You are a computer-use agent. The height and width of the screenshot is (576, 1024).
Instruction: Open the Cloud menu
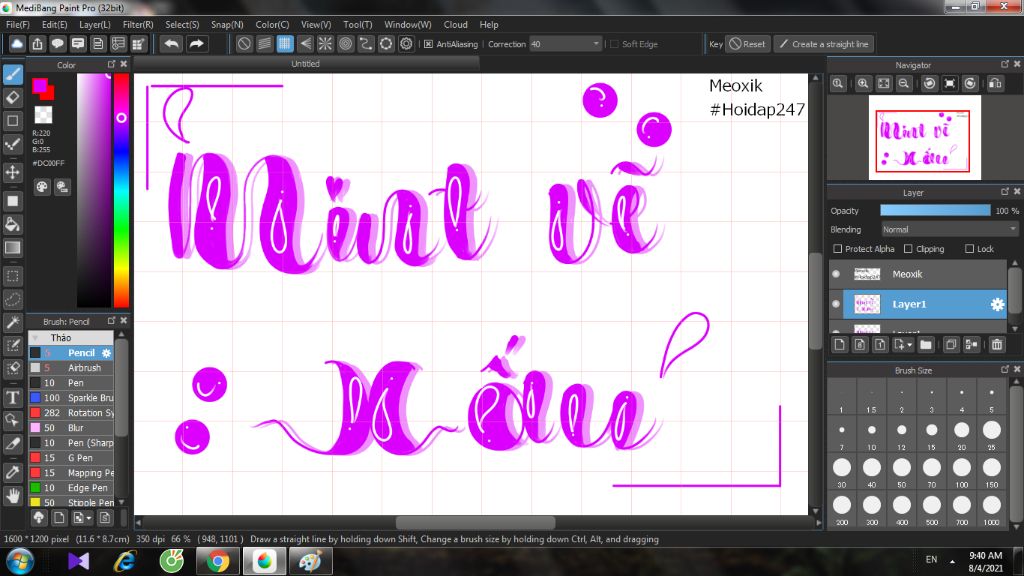click(455, 24)
